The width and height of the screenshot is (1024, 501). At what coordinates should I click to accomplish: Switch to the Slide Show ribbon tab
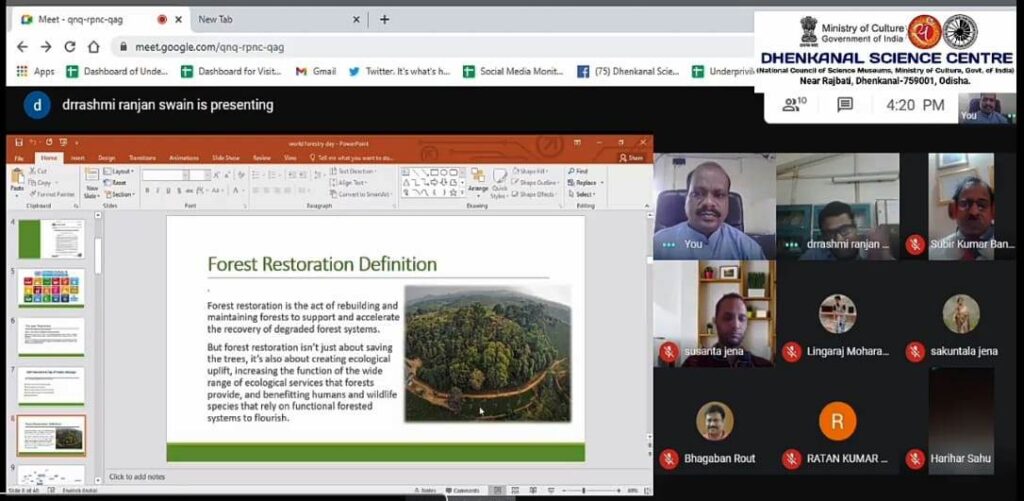click(x=225, y=158)
